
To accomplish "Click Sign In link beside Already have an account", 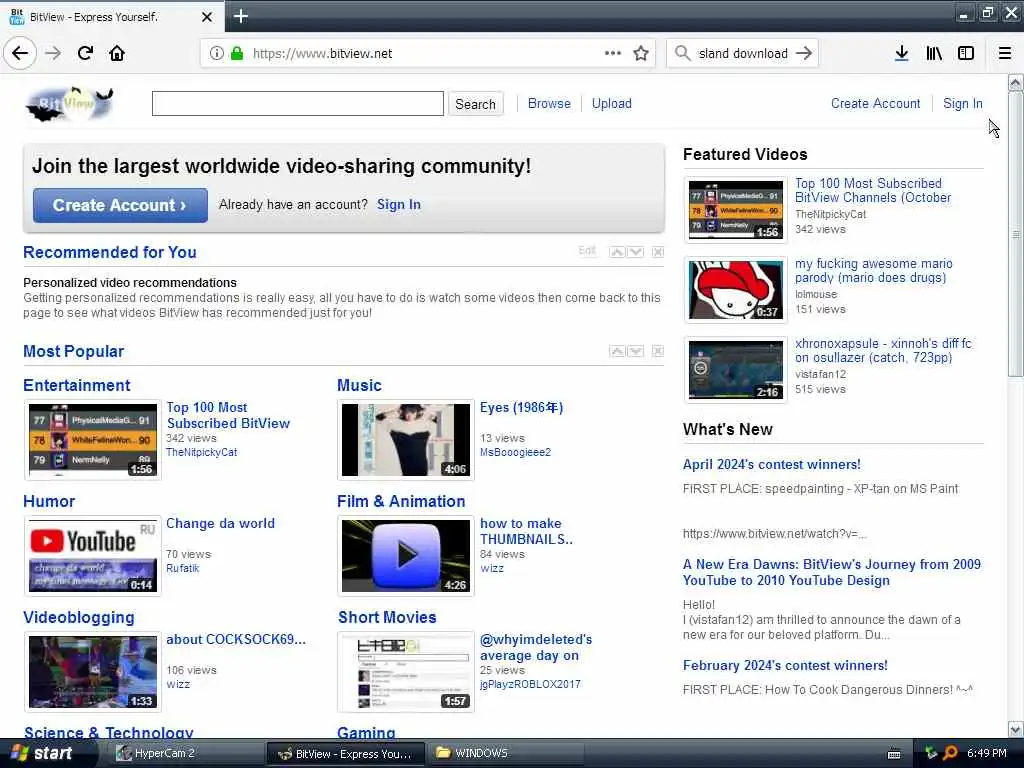I will coord(398,204).
